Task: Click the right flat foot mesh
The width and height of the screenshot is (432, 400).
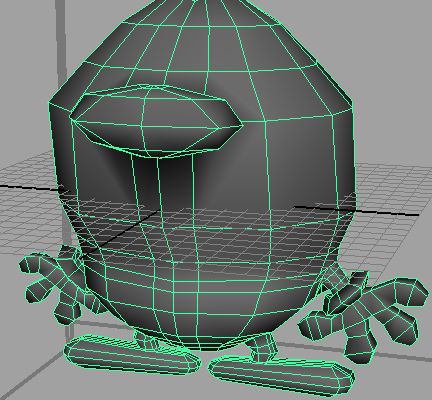Action: coord(282,373)
